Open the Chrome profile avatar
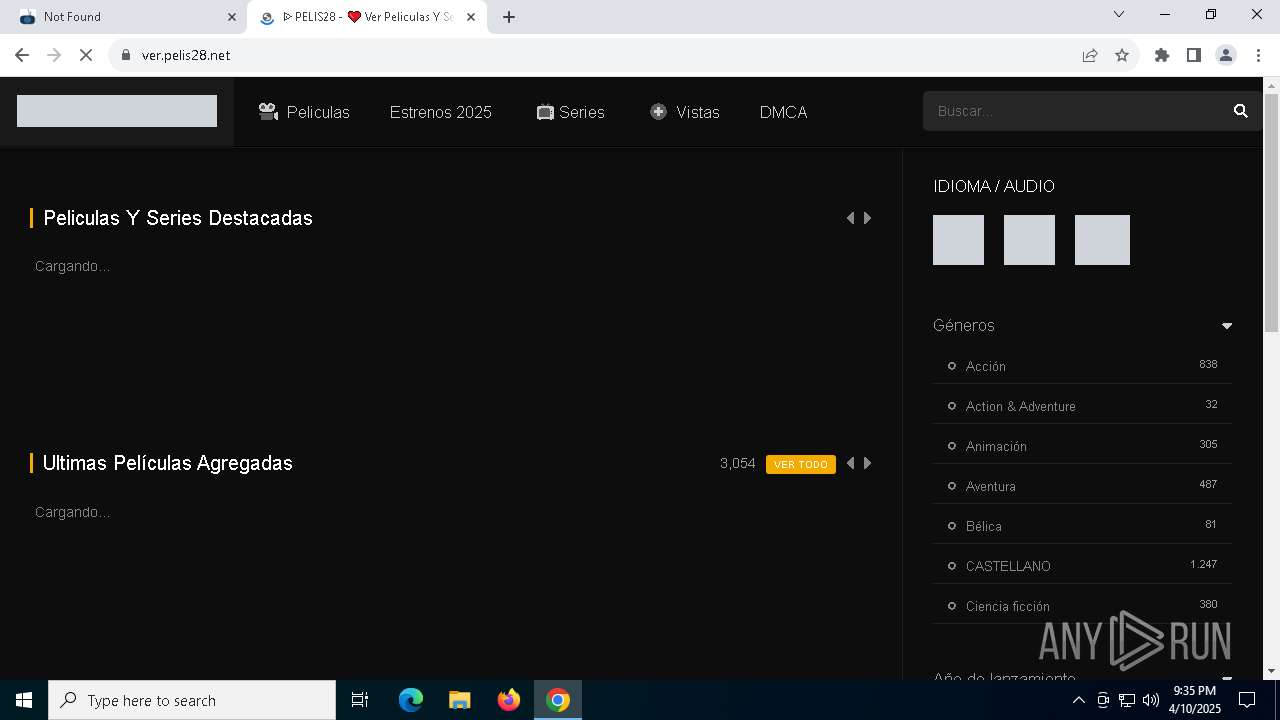The width and height of the screenshot is (1280, 720). pos(1226,55)
